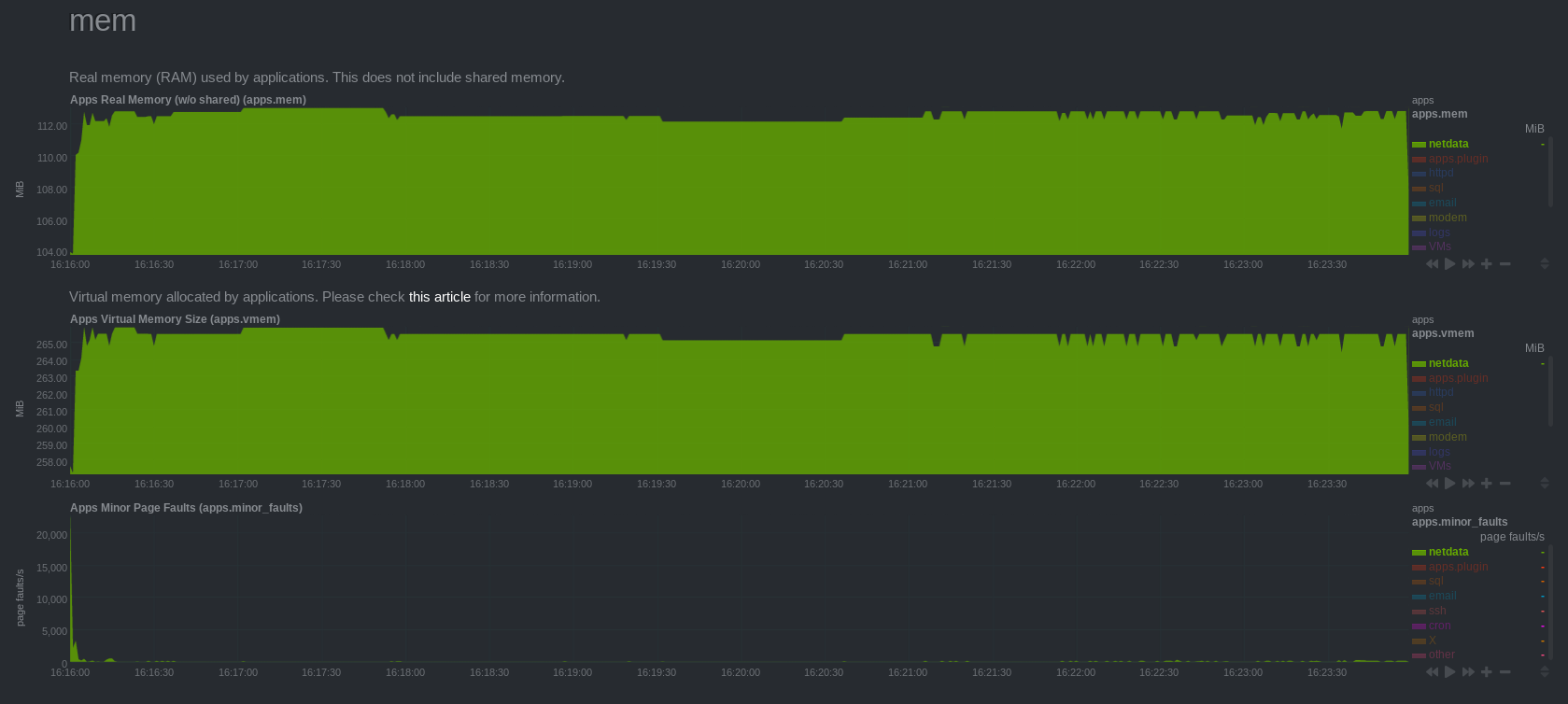Grab the apps.vmem chart resize handle
The width and height of the screenshot is (1568, 704).
pyautogui.click(x=1545, y=484)
